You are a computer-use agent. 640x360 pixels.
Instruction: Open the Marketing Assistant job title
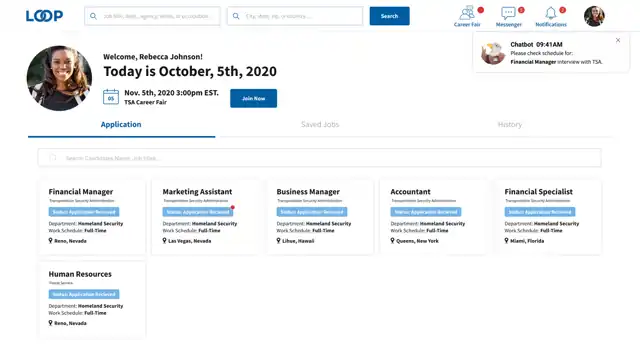click(197, 191)
